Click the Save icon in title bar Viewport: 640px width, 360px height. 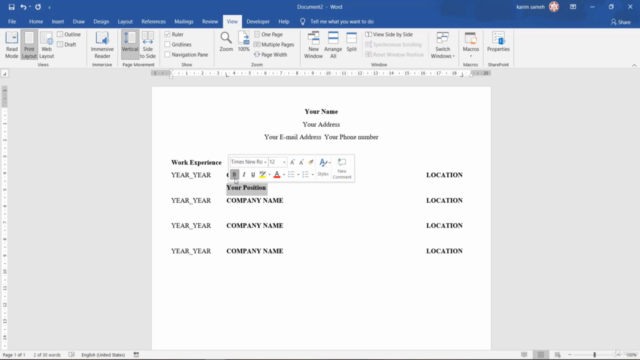tap(11, 7)
